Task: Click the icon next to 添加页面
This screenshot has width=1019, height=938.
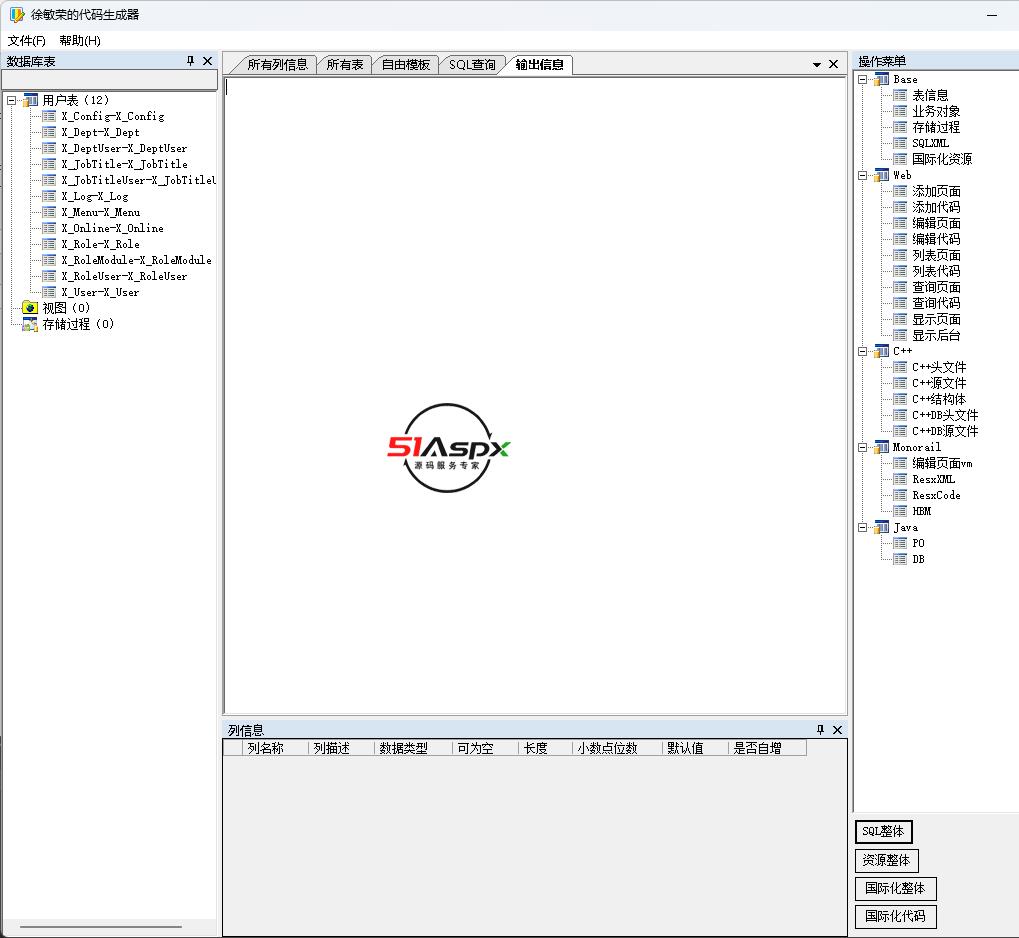Action: point(900,191)
